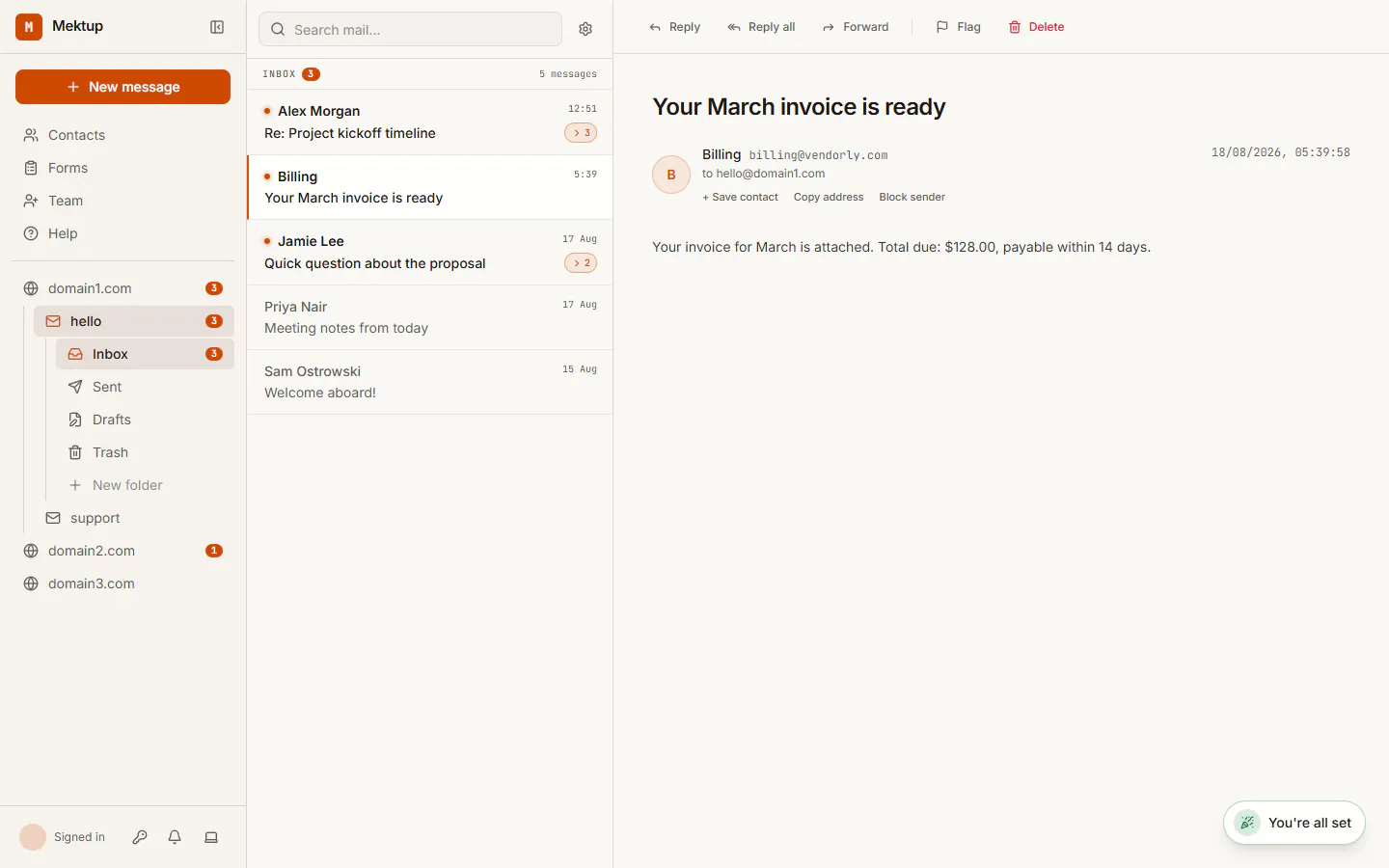Go to Forms
This screenshot has width=1389, height=868.
tap(123, 168)
